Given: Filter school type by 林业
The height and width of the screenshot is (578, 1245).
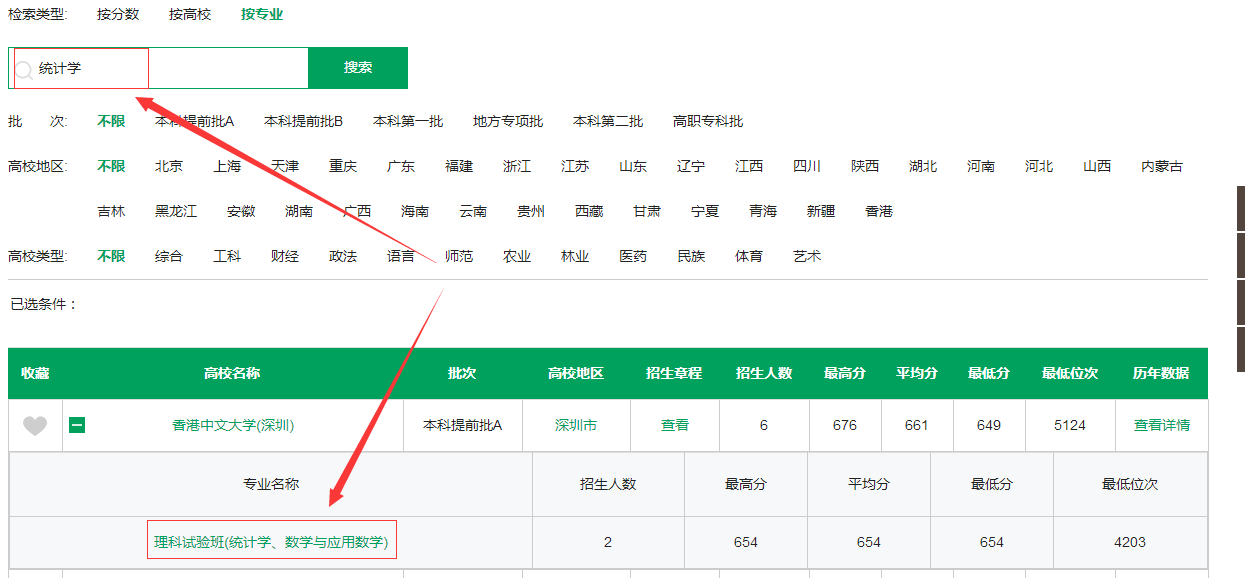Looking at the screenshot, I should (x=575, y=256).
